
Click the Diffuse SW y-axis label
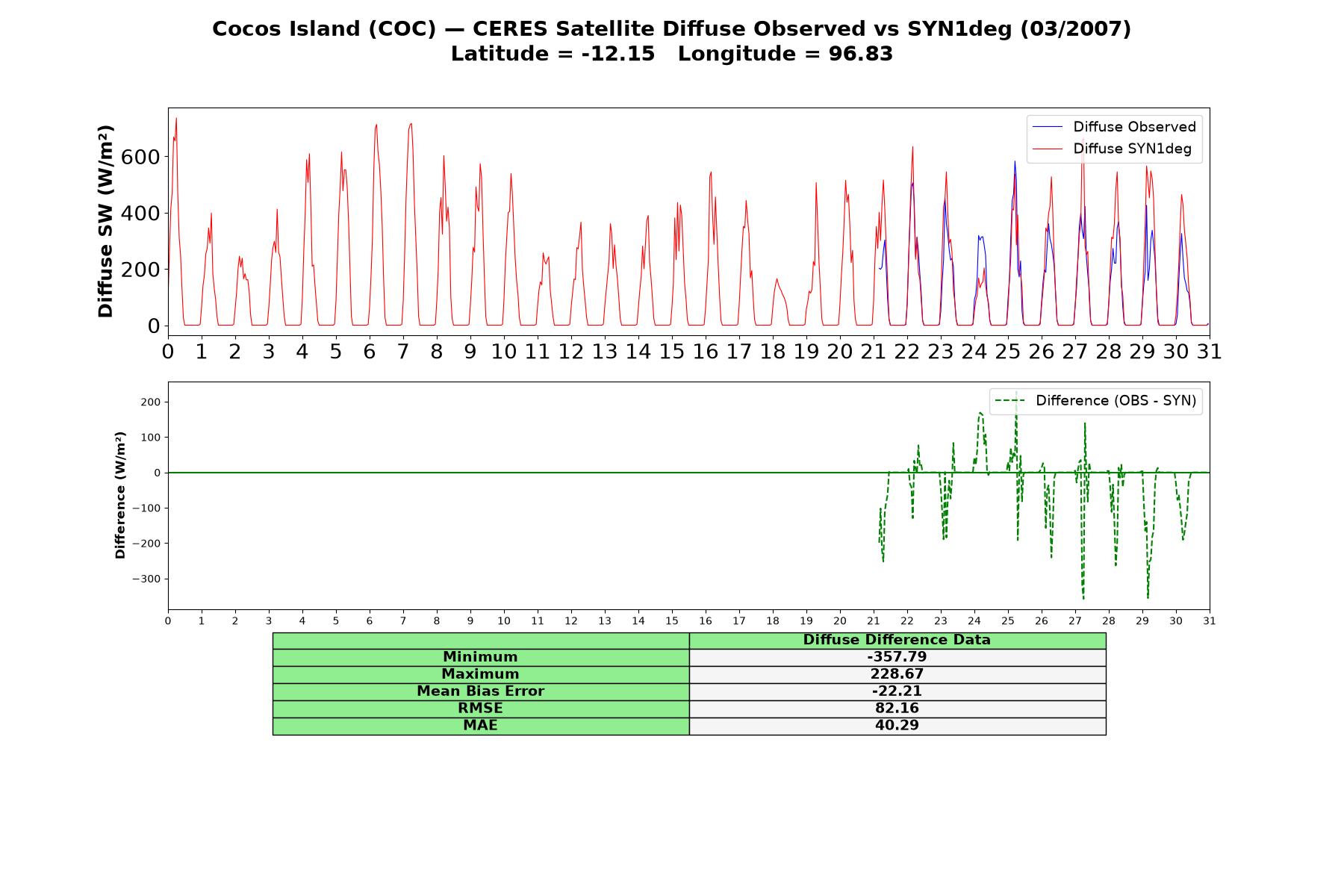[x=106, y=222]
